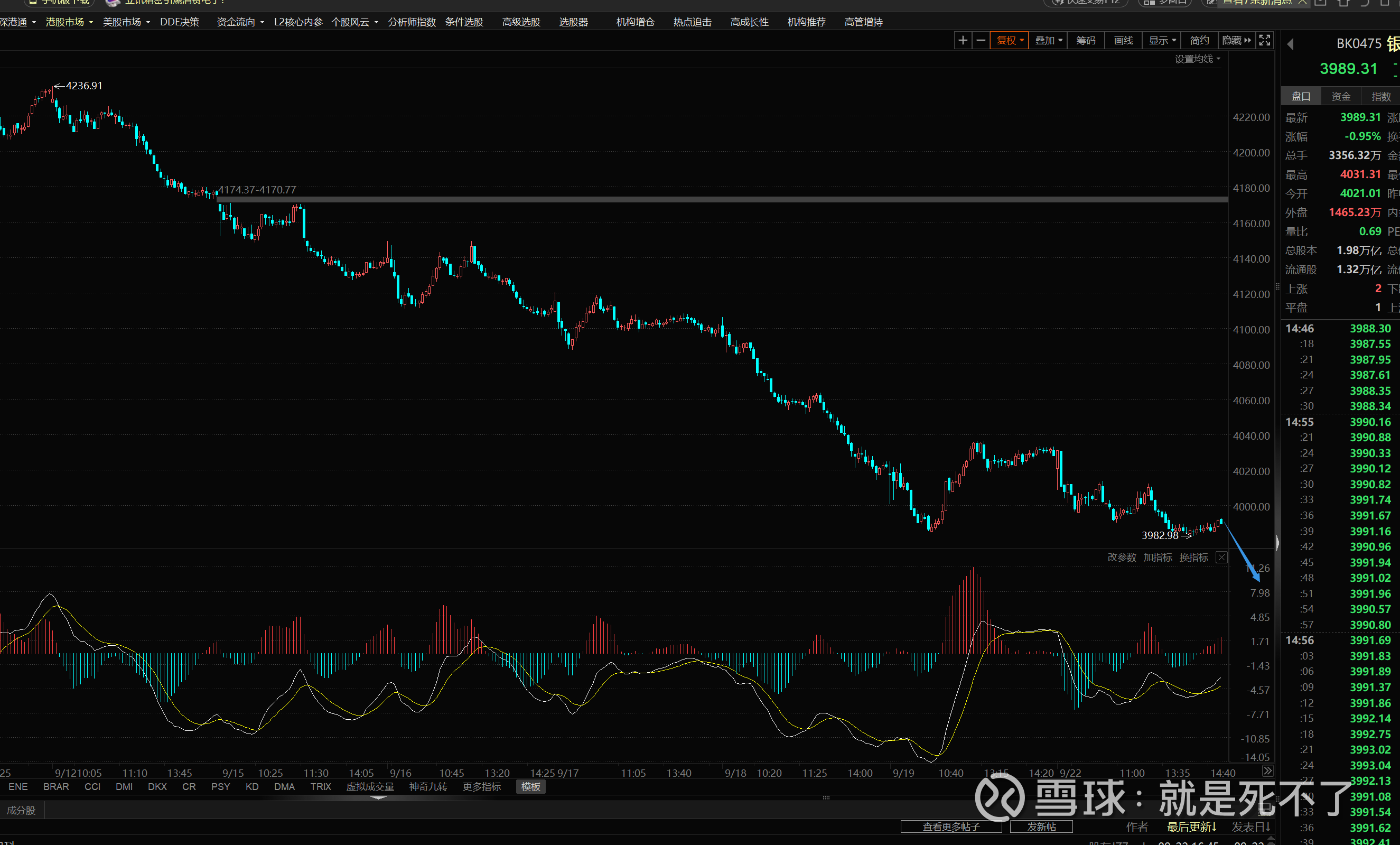Open the 显示 display dropdown
The image size is (1400, 845).
coord(1161,40)
